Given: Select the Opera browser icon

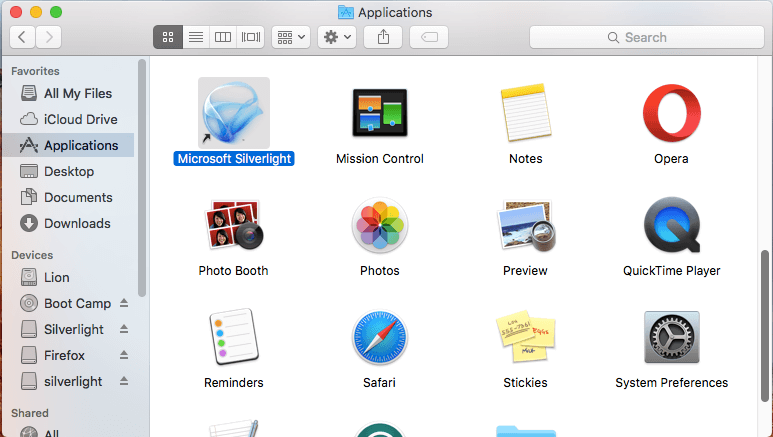Looking at the screenshot, I should pyautogui.click(x=671, y=113).
